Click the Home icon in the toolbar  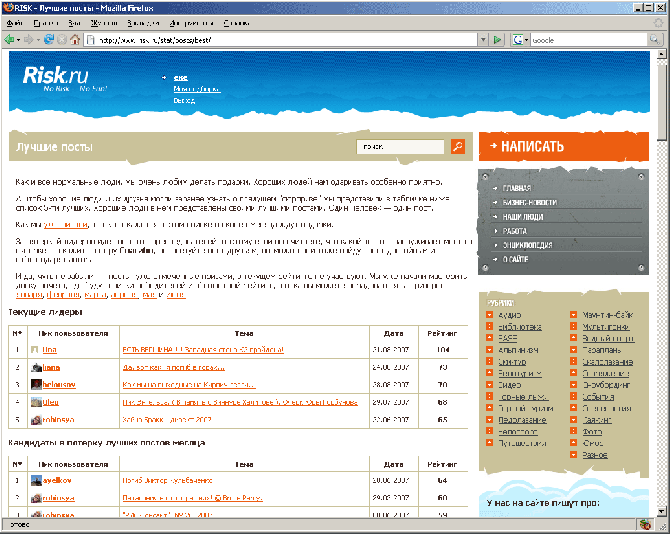75,40
